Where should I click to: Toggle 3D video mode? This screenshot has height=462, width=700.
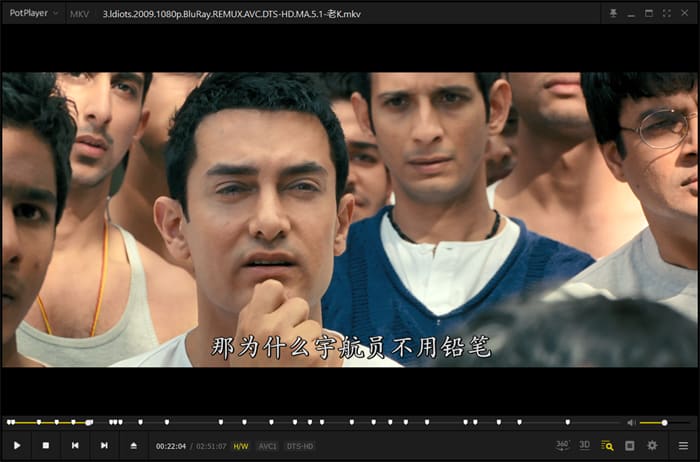click(x=584, y=445)
